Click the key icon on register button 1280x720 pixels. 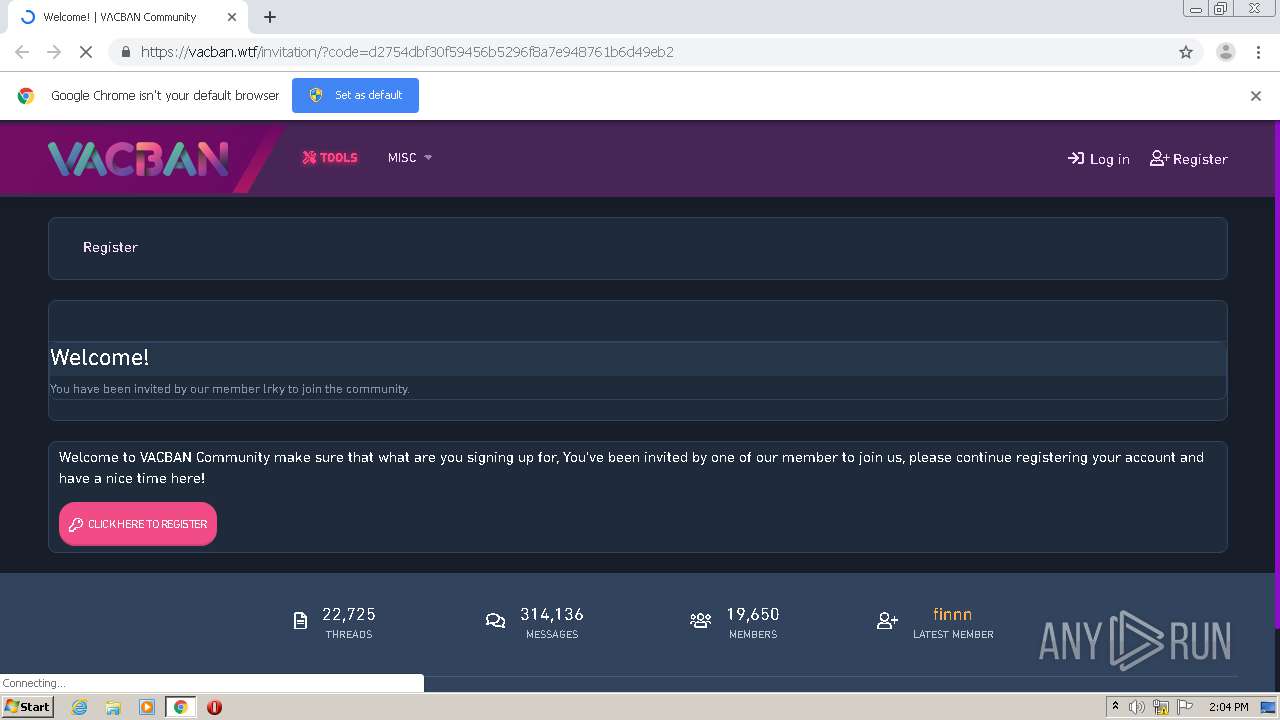click(x=76, y=524)
